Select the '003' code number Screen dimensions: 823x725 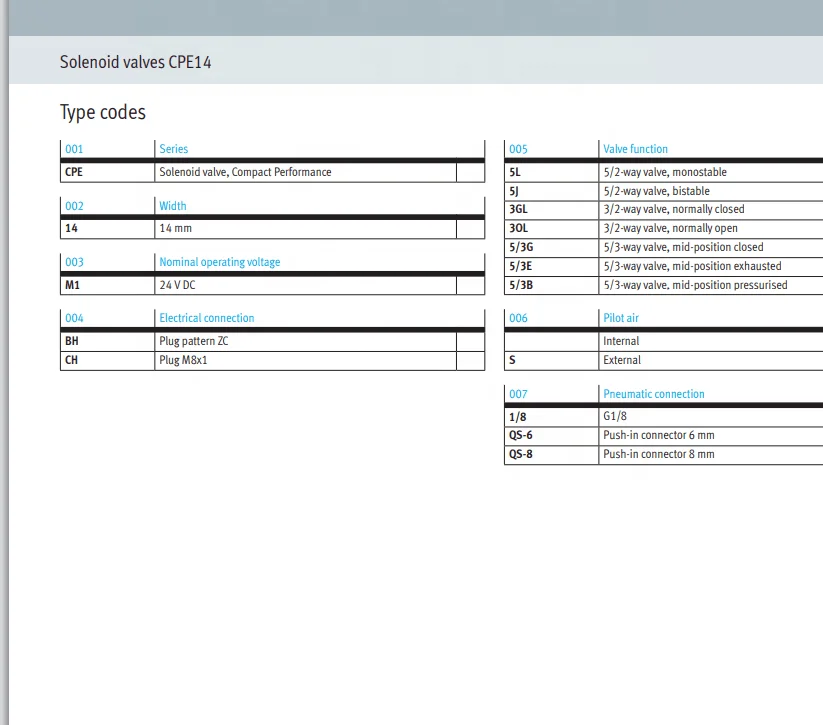74,261
